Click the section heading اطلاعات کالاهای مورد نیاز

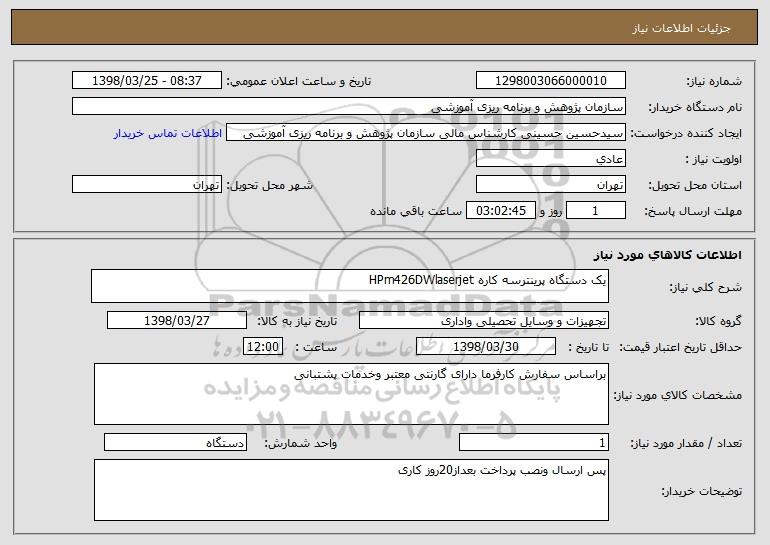point(667,255)
